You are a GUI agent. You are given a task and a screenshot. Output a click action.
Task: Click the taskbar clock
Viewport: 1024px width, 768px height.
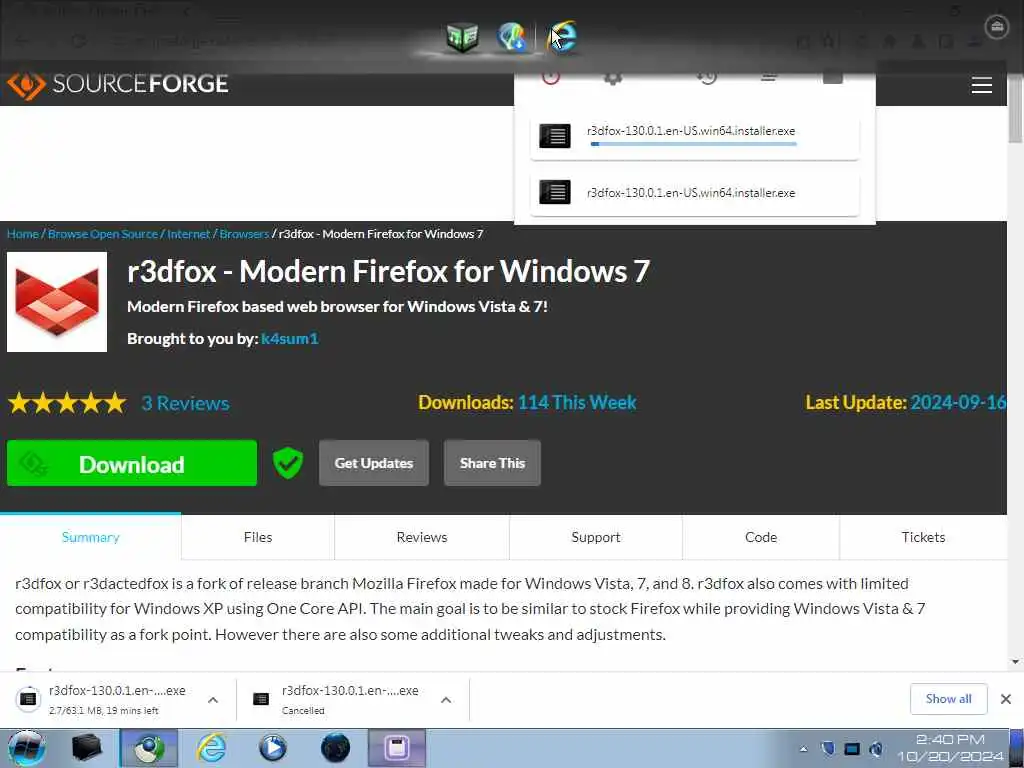(x=950, y=748)
